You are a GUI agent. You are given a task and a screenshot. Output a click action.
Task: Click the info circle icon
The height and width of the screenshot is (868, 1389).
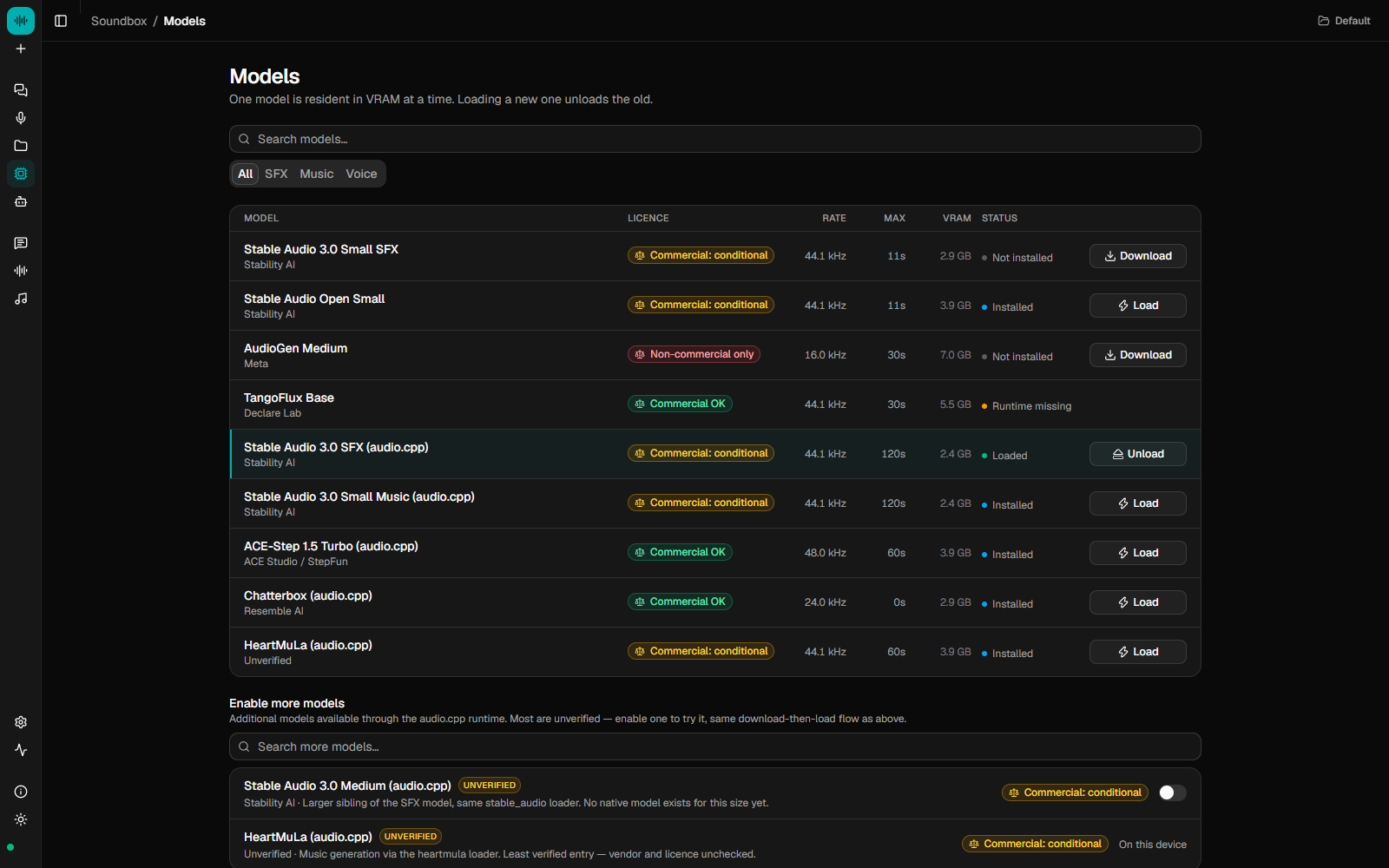pyautogui.click(x=21, y=792)
